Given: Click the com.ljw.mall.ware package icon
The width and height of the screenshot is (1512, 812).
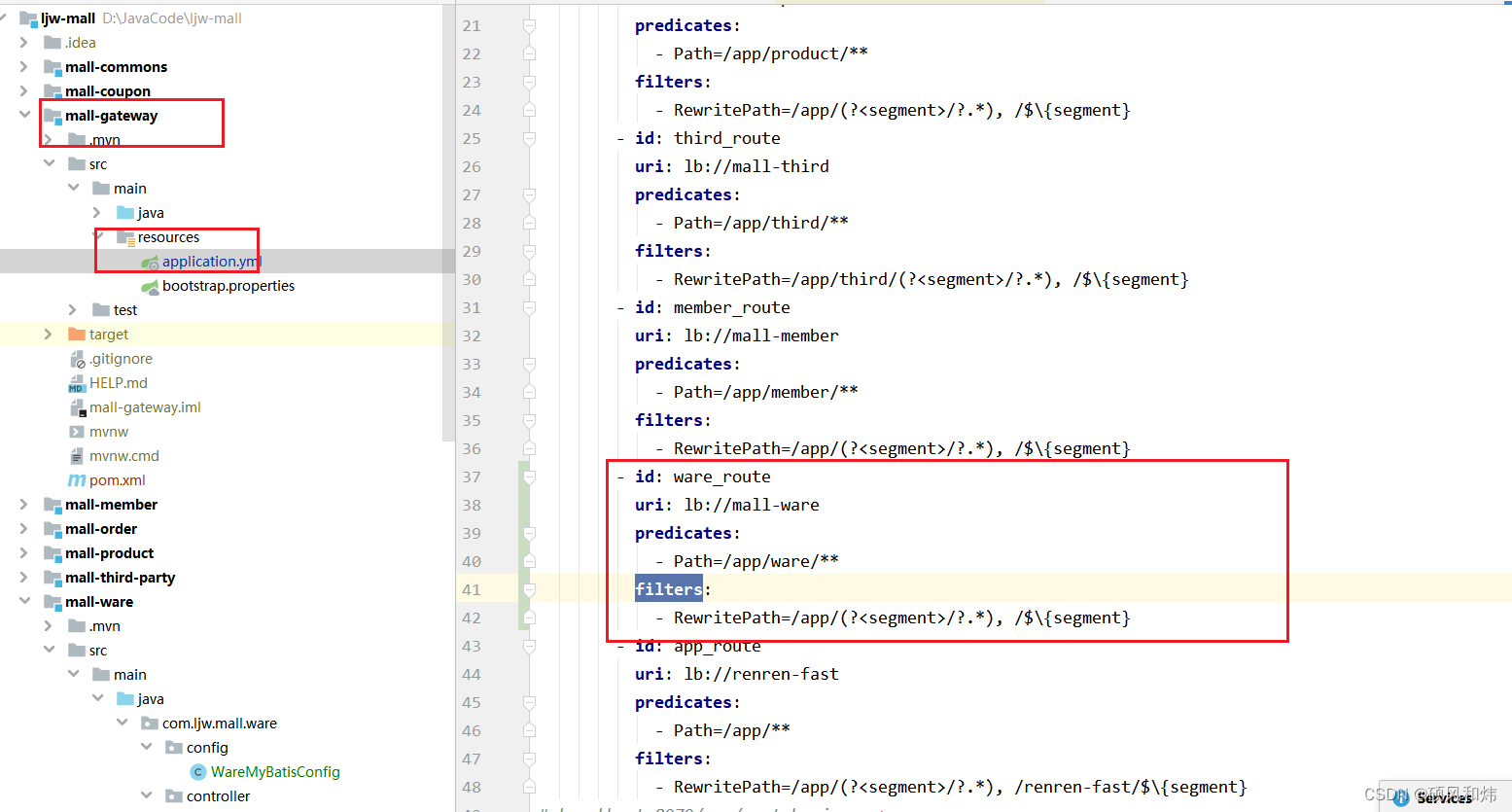Looking at the screenshot, I should (x=150, y=724).
